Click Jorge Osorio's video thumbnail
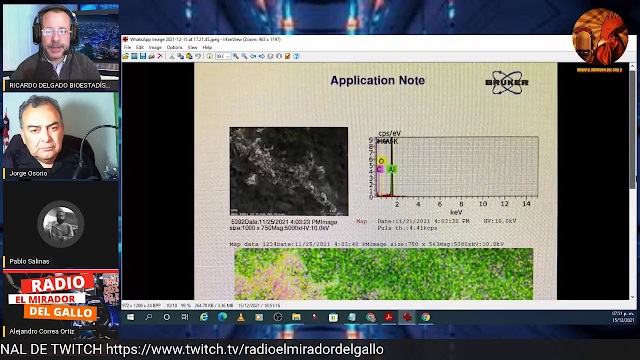Image resolution: width=640 pixels, height=360 pixels. point(61,136)
